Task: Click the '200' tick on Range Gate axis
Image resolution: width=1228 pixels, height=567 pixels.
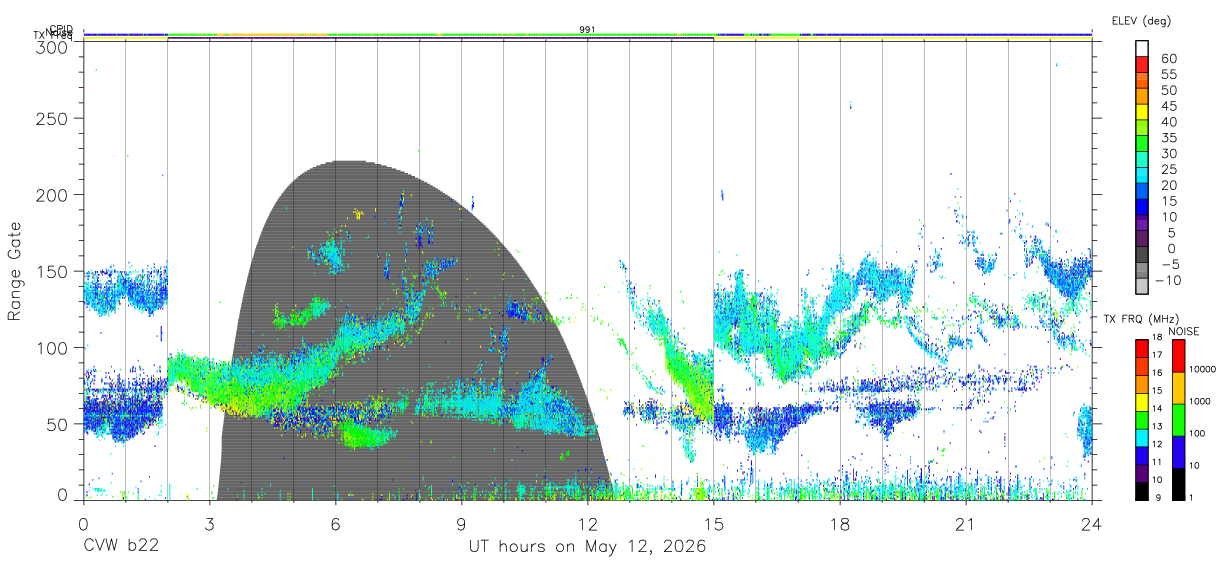Action: (x=53, y=194)
